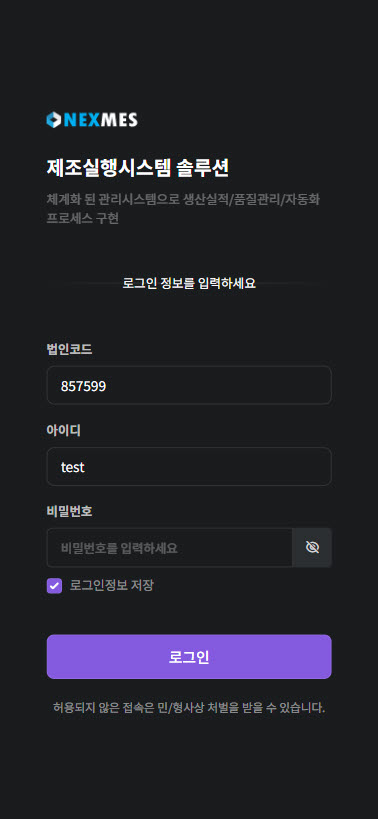Focus the 아이디 field containing test
Viewport: 378px width, 819px height.
(x=189, y=466)
